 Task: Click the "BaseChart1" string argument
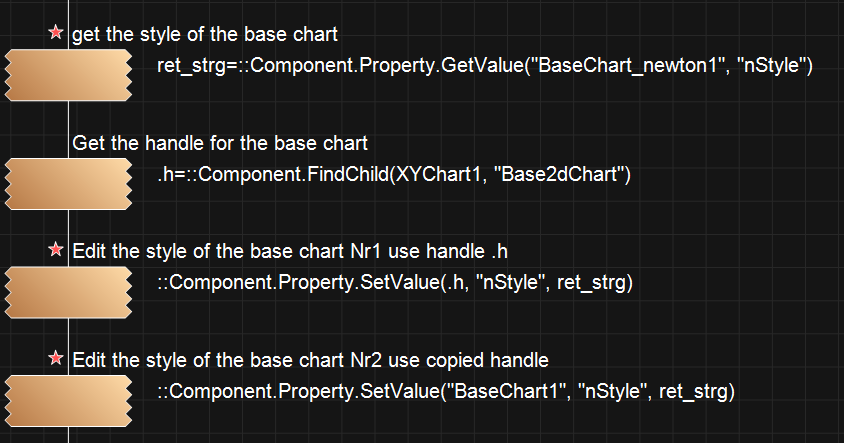click(x=505, y=392)
